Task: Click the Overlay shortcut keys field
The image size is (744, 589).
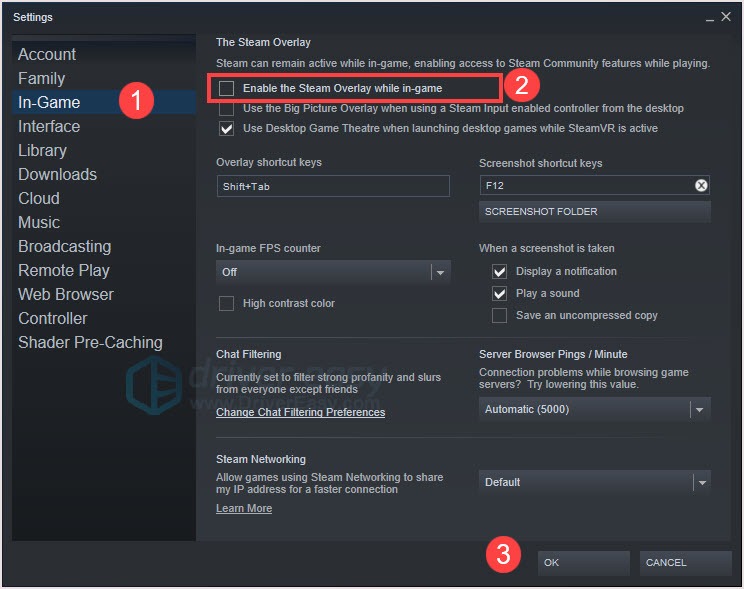Action: pyautogui.click(x=333, y=186)
